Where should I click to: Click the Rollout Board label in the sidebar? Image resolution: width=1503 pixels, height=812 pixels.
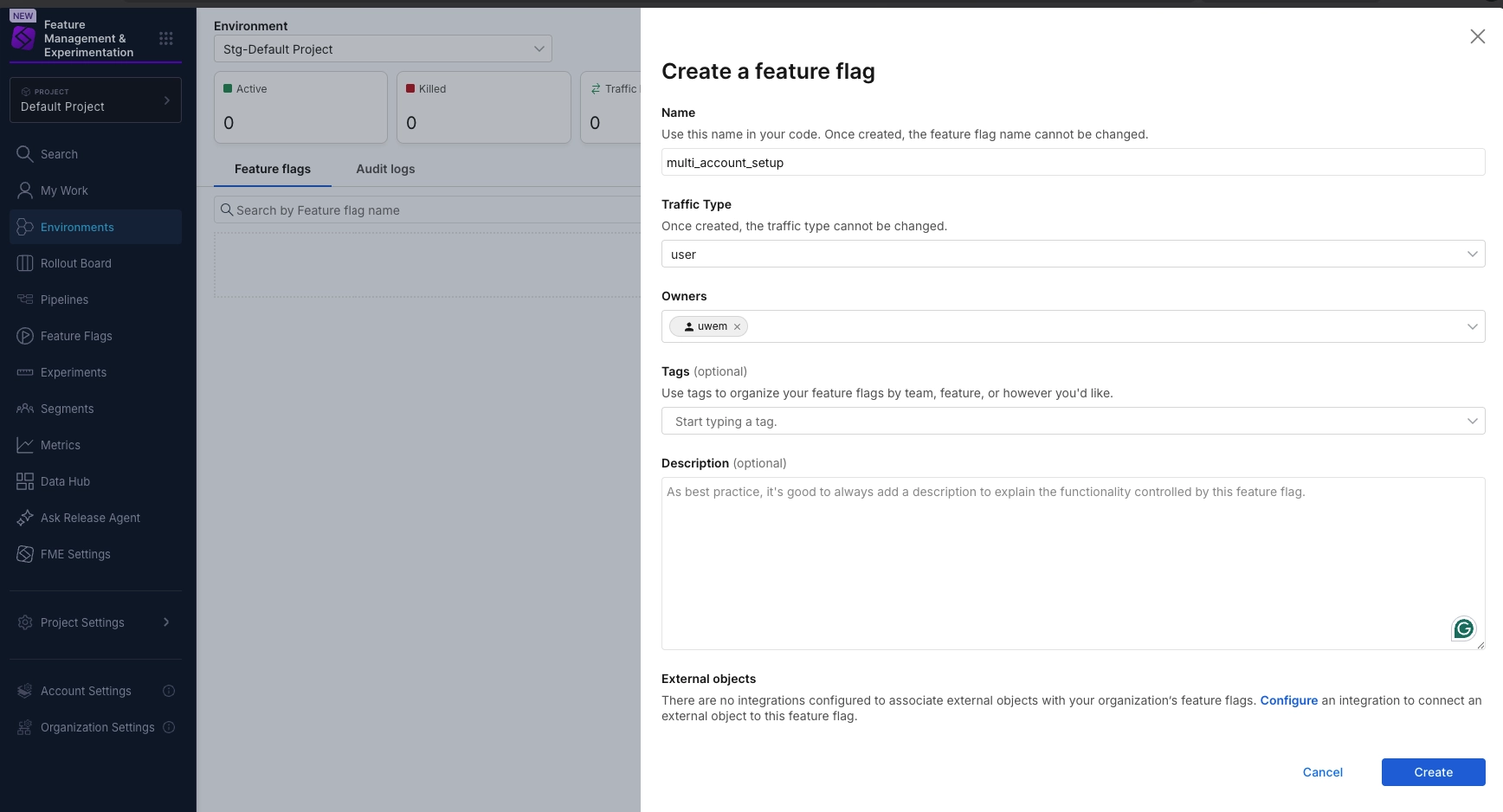76,263
